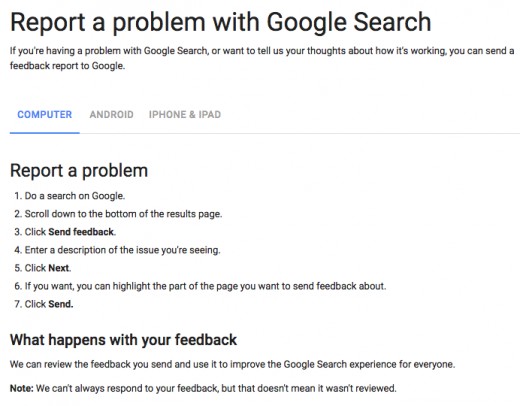The width and height of the screenshot is (520, 406).
Task: Click the 'Report a problem with Google Search' title
Action: pos(221,22)
